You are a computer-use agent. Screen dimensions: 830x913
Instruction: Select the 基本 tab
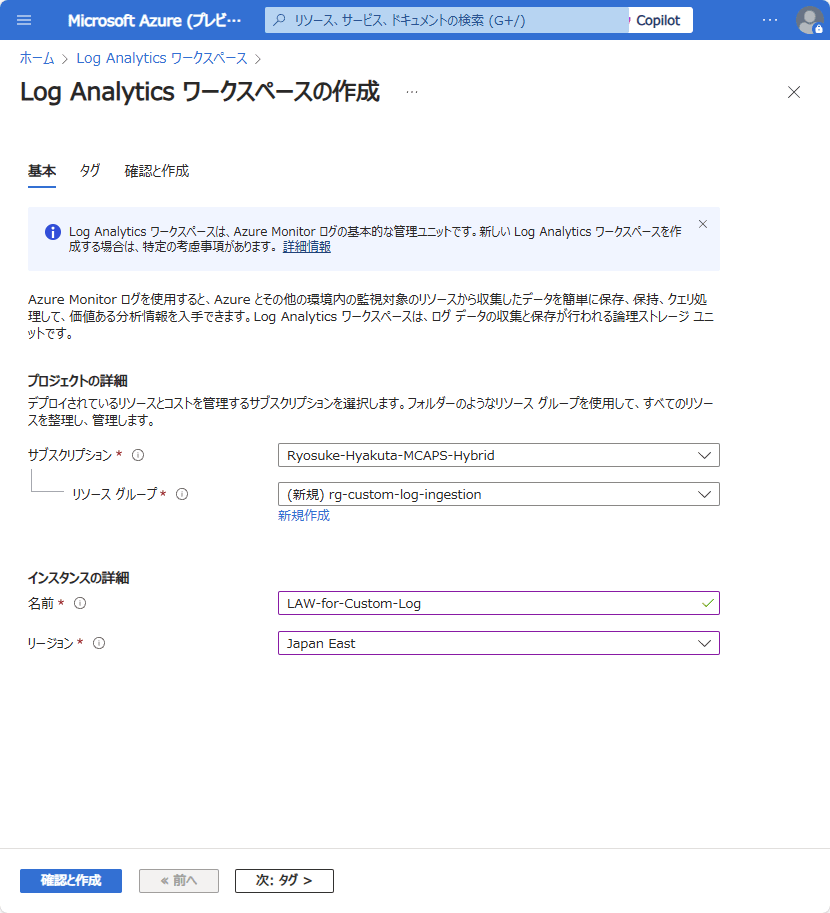pyautogui.click(x=42, y=171)
